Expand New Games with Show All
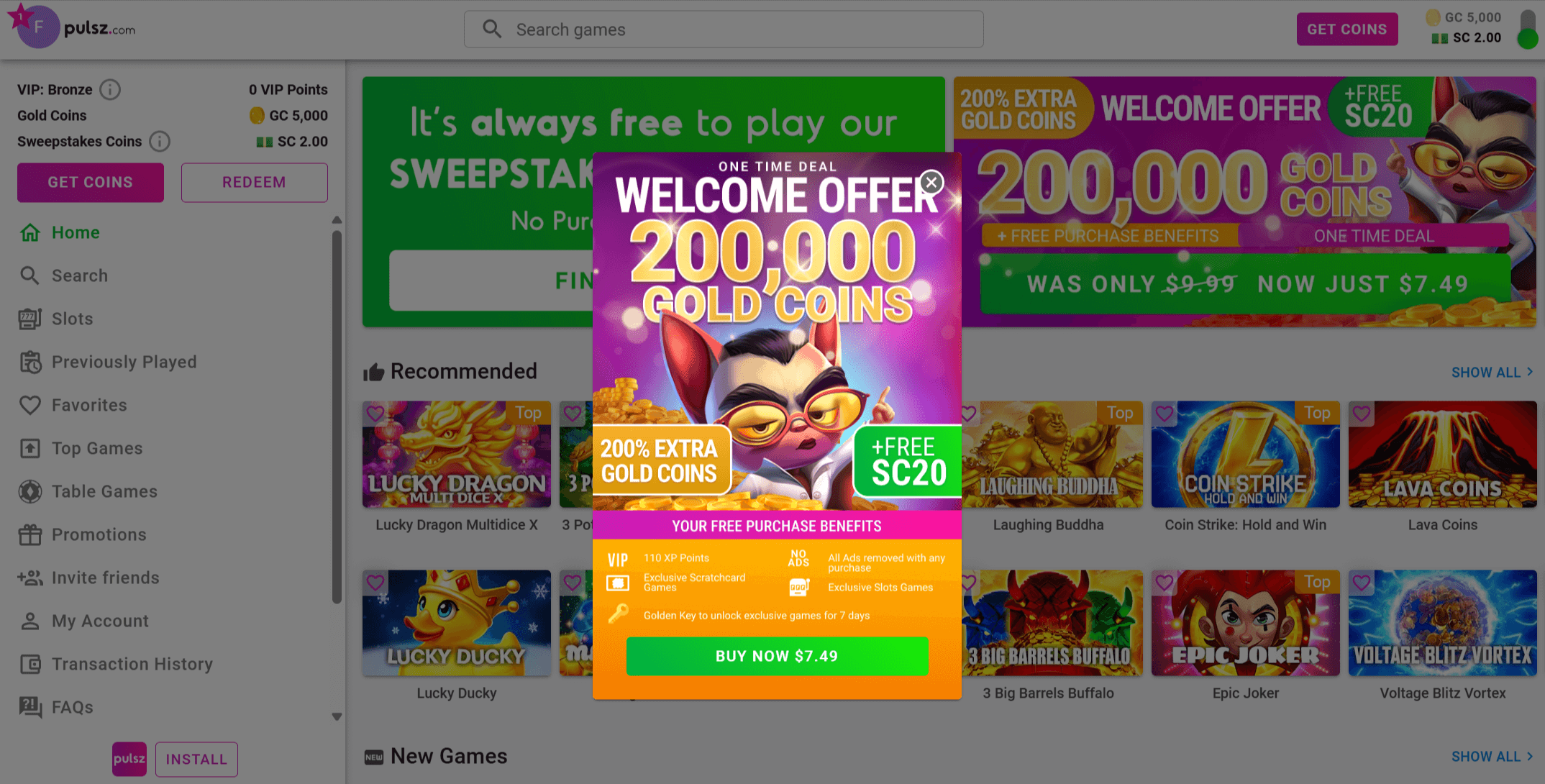1545x784 pixels. [1492, 757]
